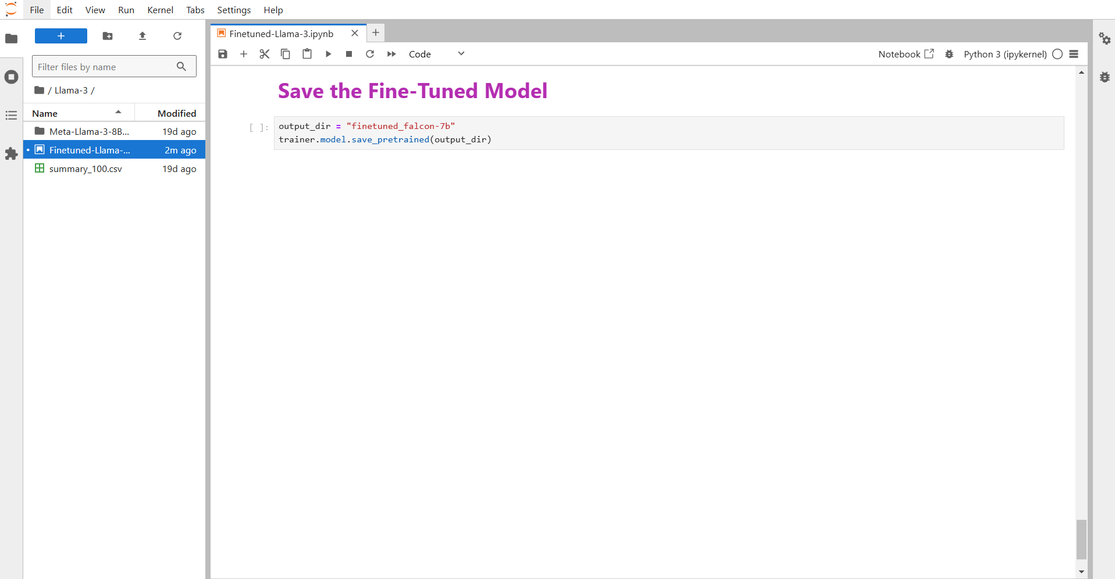
Task: Switch kernel via Python 3 (ipykernel)
Action: click(x=1005, y=54)
